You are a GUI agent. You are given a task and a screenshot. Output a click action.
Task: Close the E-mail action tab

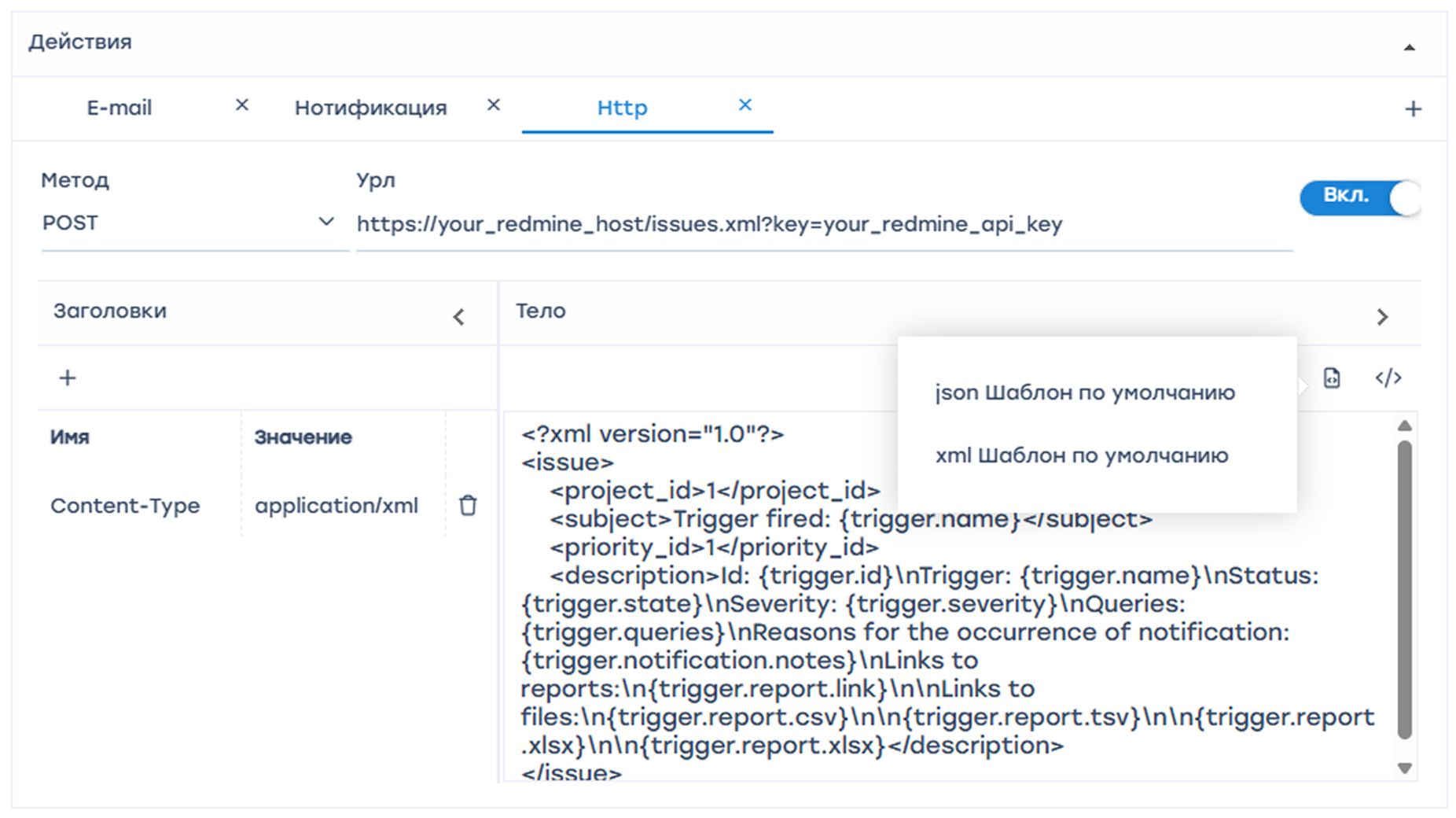point(242,105)
